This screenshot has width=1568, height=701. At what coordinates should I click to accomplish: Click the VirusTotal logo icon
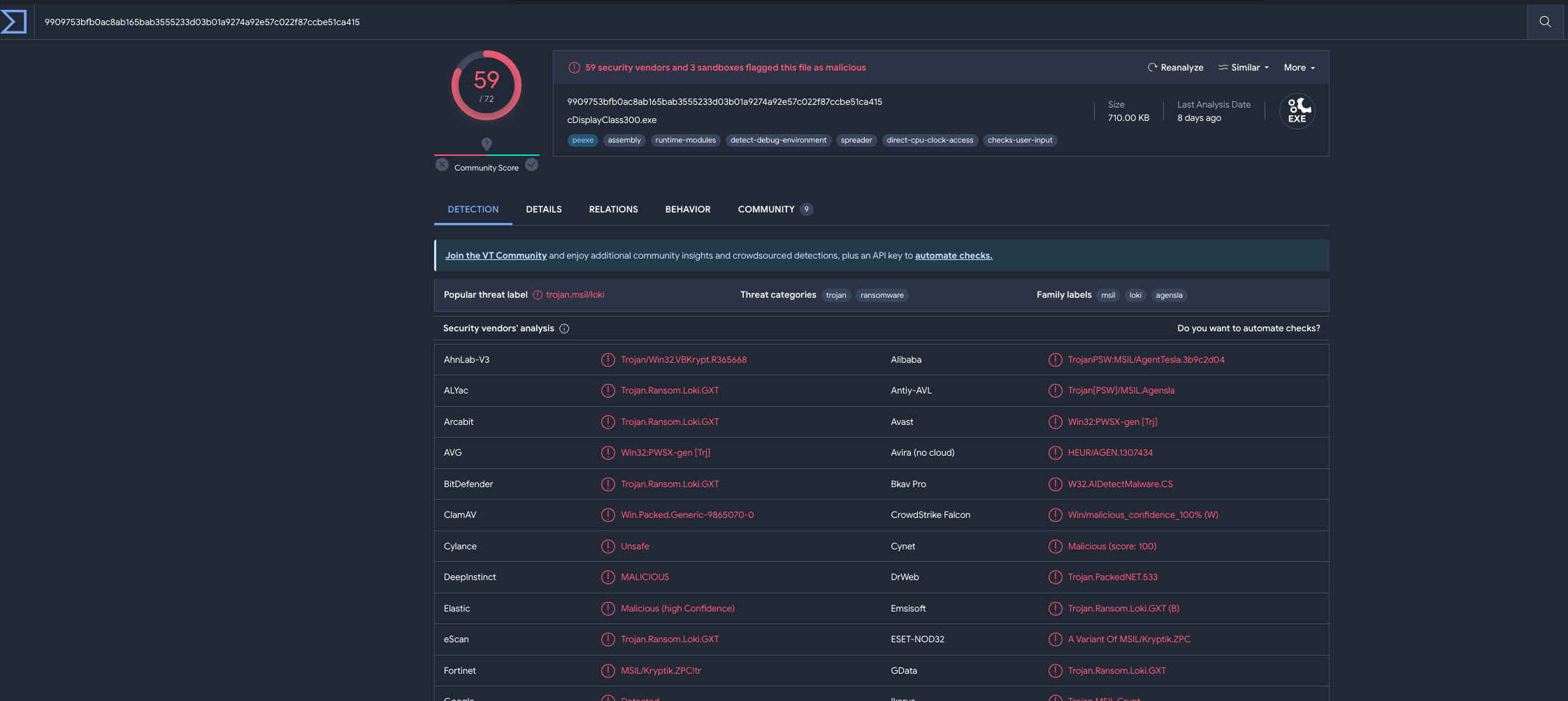14,22
